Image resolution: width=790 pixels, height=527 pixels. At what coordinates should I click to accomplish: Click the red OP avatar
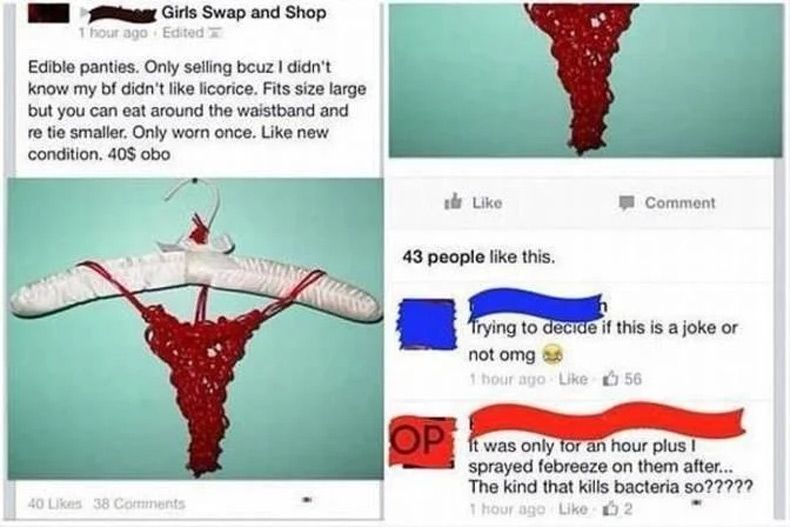(421, 442)
